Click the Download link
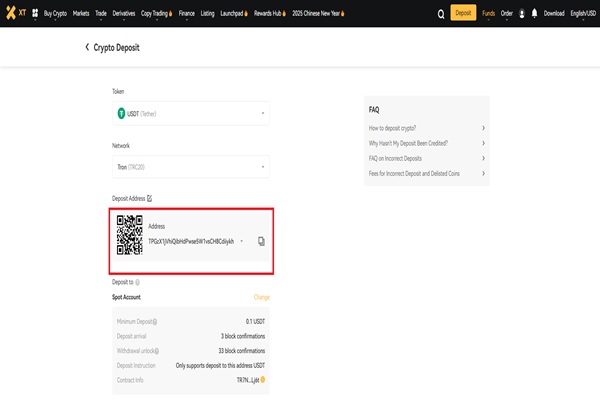The image size is (600, 400). pos(554,13)
